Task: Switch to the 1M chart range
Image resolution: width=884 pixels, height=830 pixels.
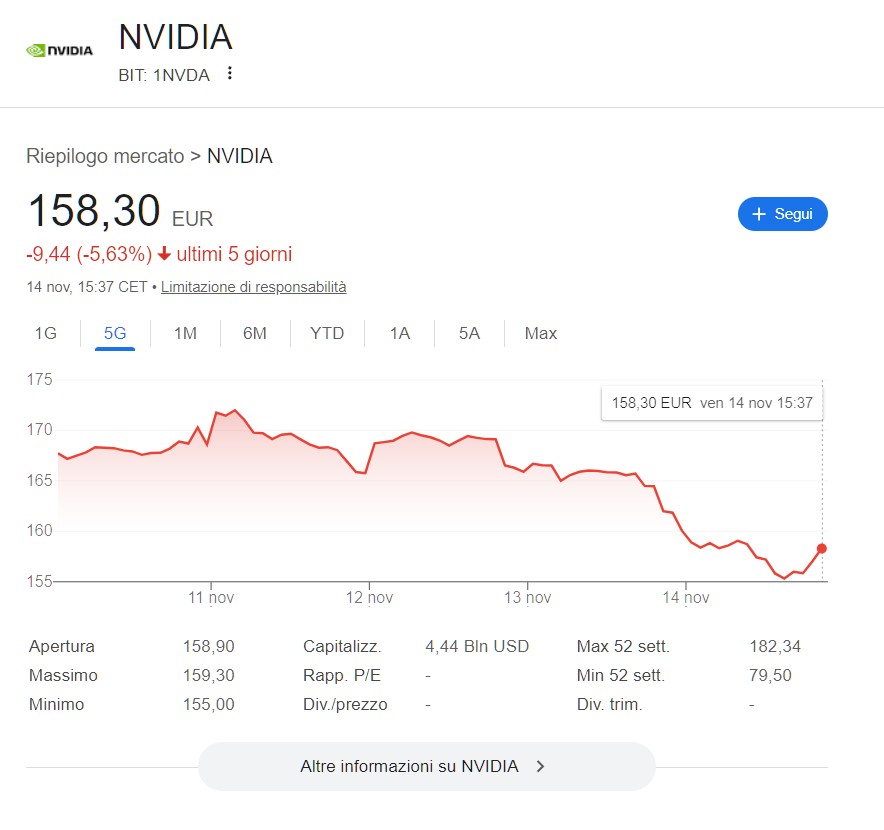Action: click(x=185, y=333)
